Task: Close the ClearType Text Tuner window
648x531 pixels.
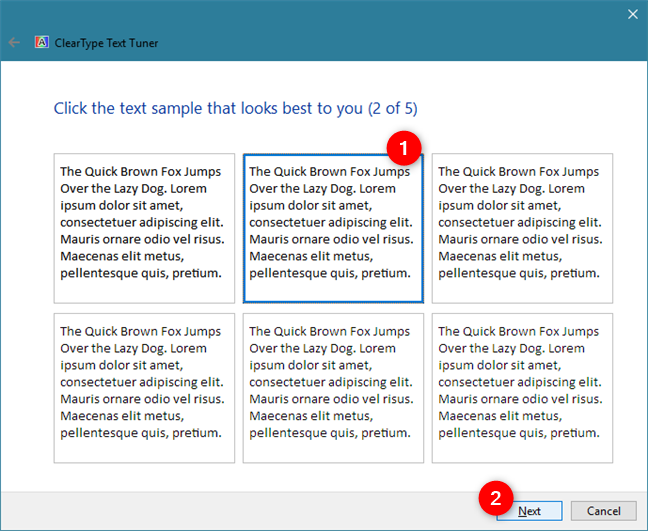Action: [632, 14]
